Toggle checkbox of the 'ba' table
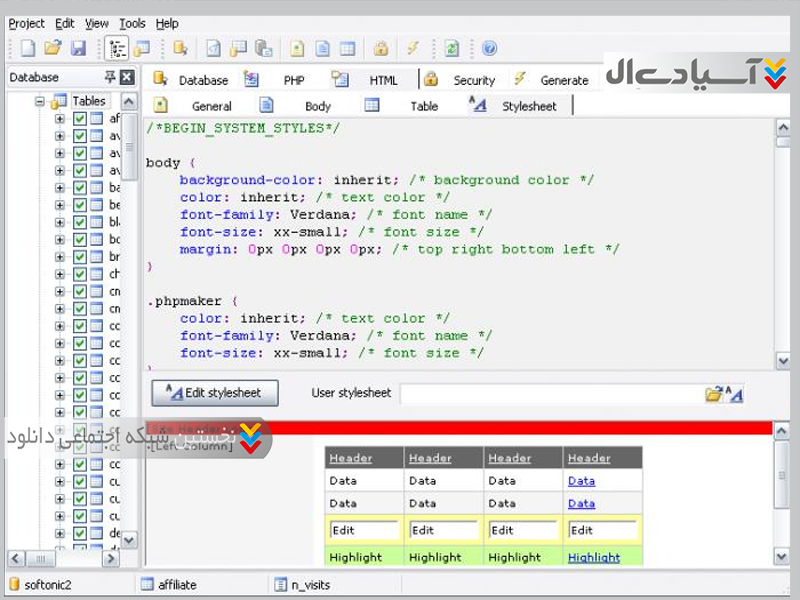800x600 pixels. (80, 187)
